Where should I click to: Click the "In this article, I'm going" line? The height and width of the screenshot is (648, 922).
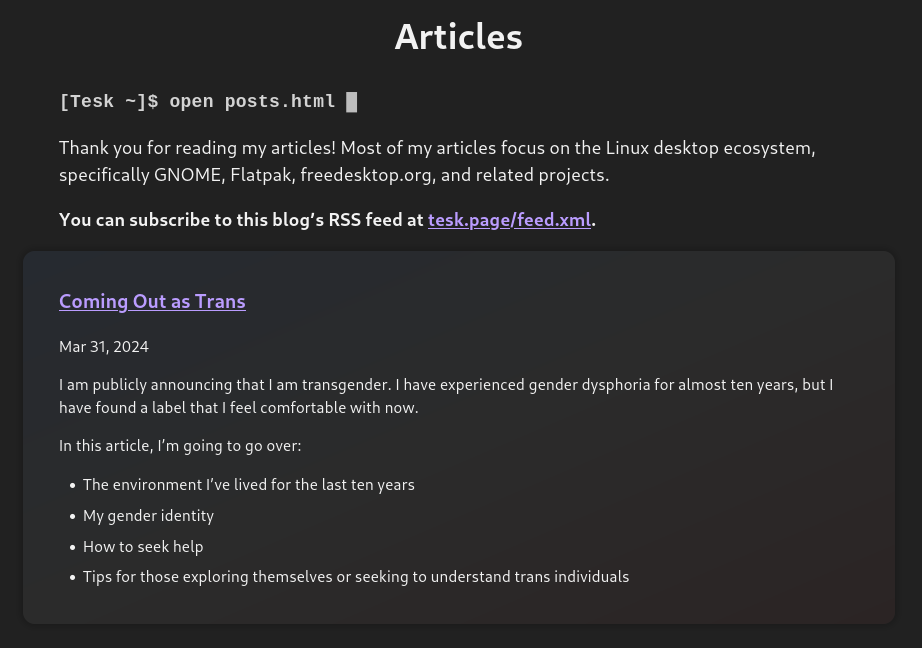pos(180,446)
